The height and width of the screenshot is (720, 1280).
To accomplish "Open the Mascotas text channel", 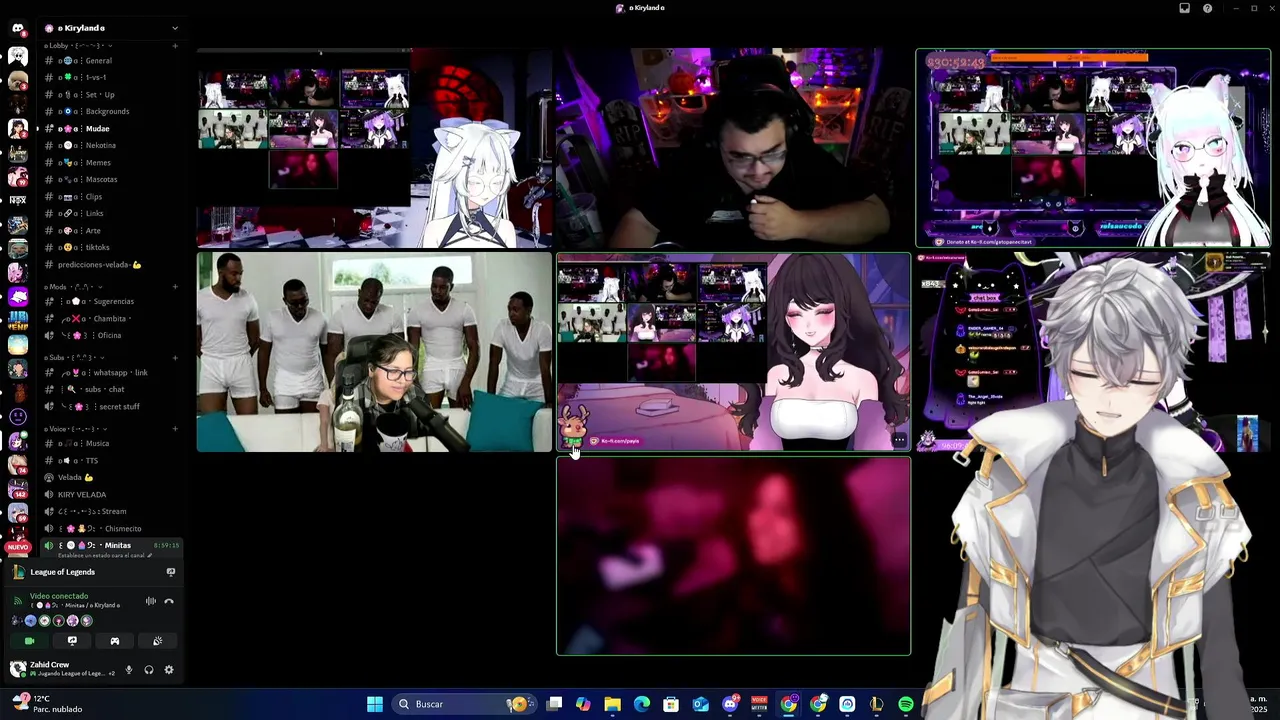I will click(x=110, y=180).
